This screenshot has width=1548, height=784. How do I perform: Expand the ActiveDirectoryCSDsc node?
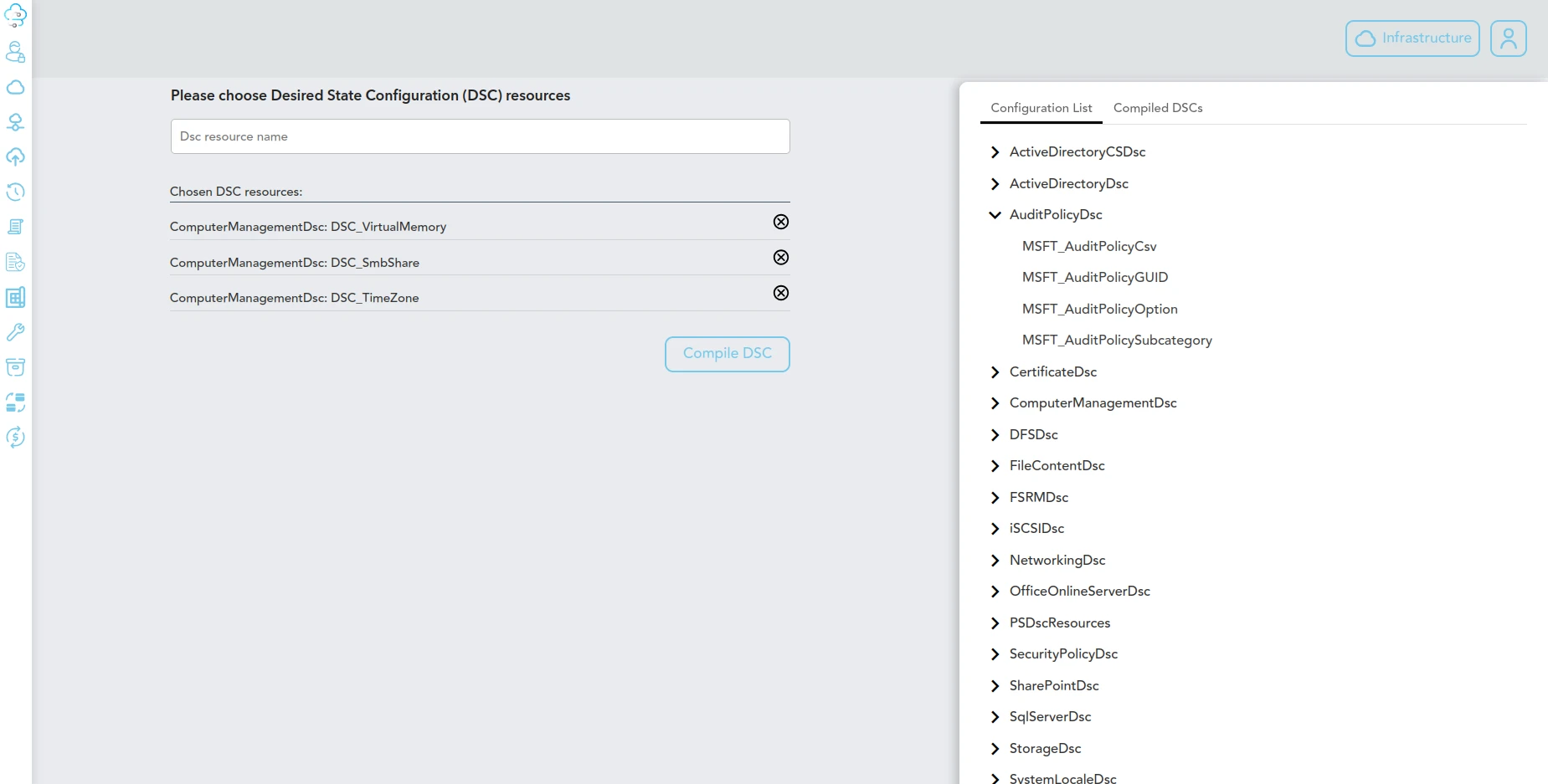995,152
